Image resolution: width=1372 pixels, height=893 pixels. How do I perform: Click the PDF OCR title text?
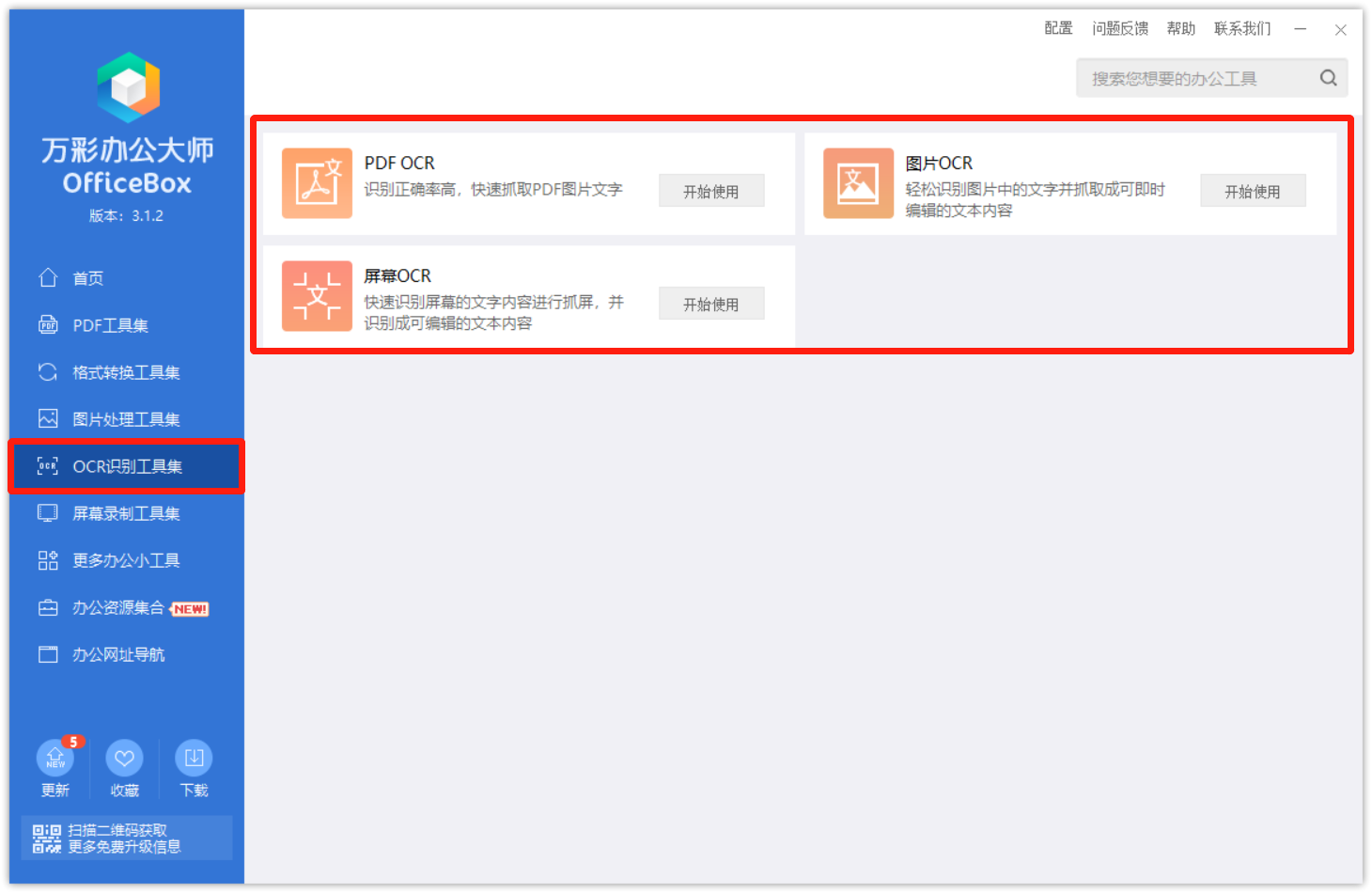tap(399, 163)
